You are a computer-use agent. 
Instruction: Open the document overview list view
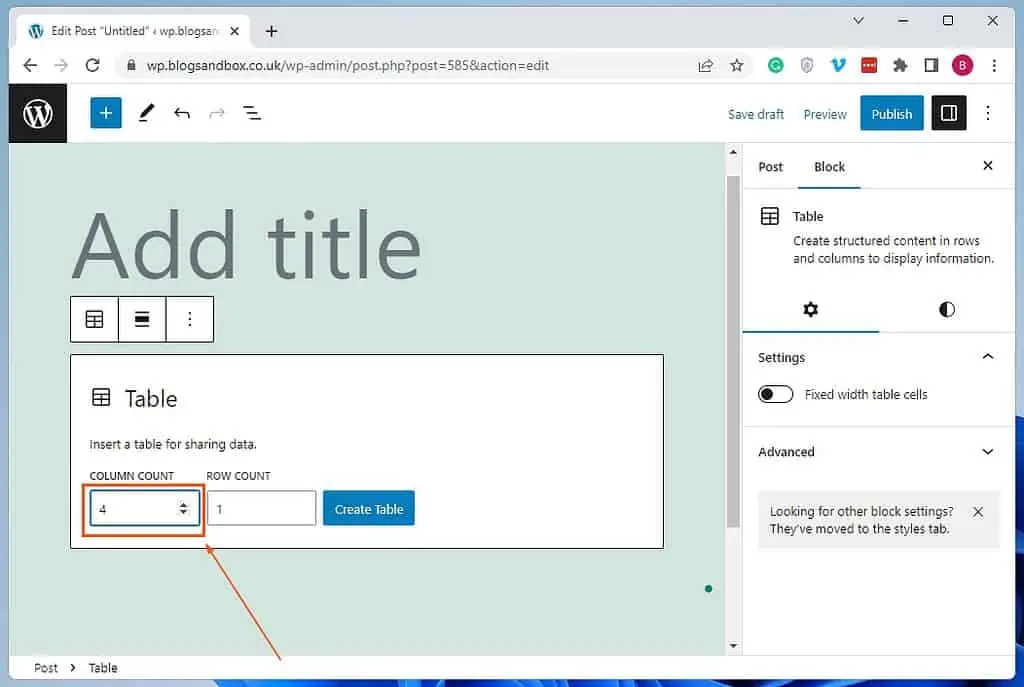pyautogui.click(x=252, y=113)
